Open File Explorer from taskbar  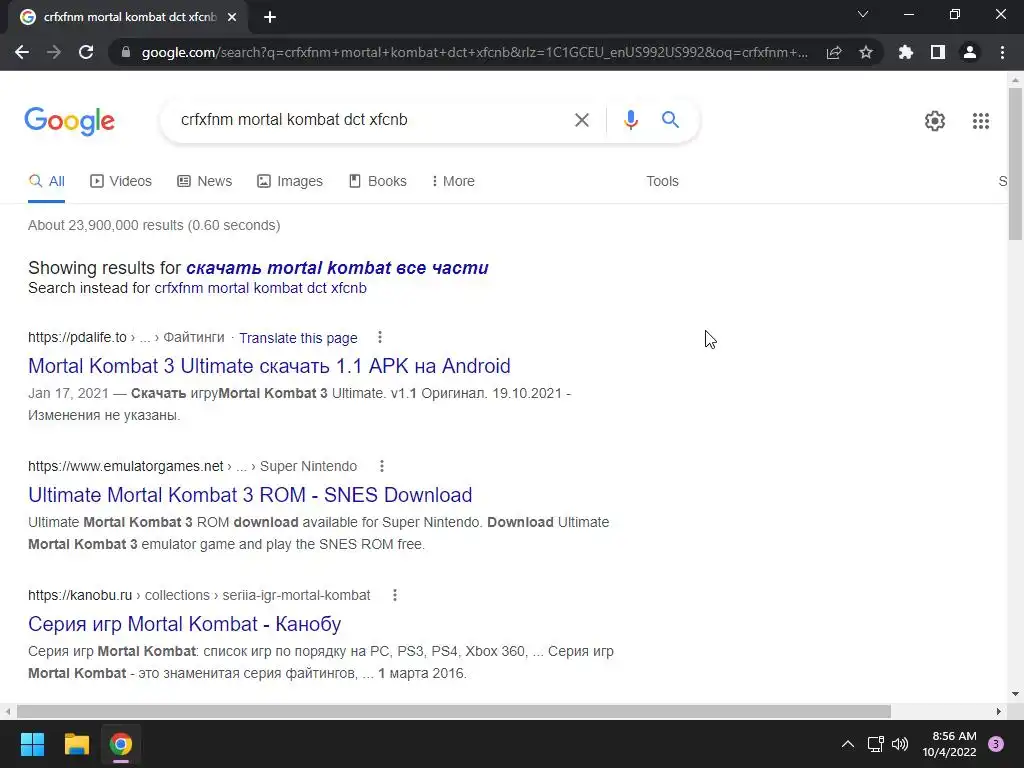point(76,744)
